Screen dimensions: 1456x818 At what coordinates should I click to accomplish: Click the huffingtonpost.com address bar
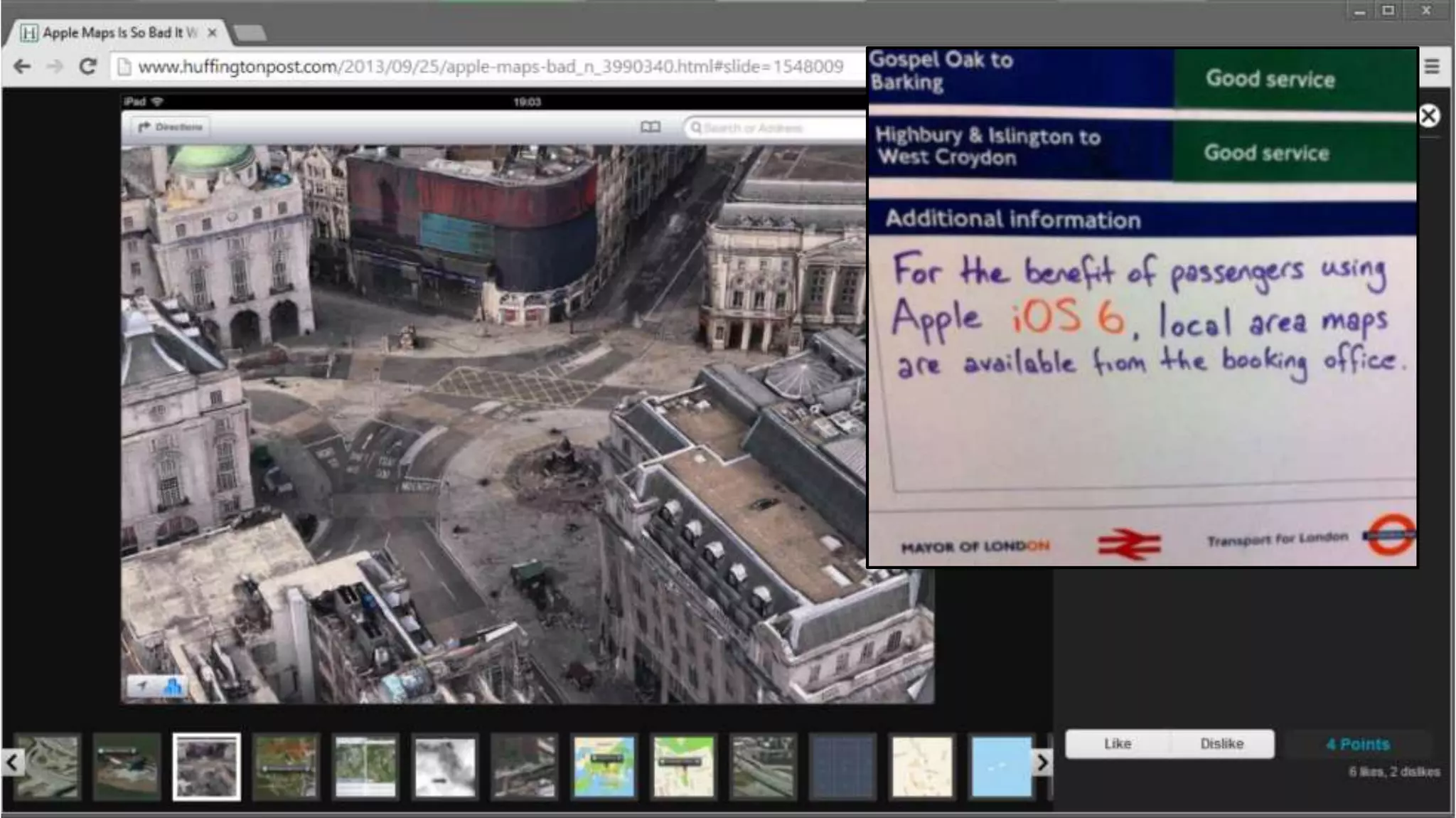(489, 66)
